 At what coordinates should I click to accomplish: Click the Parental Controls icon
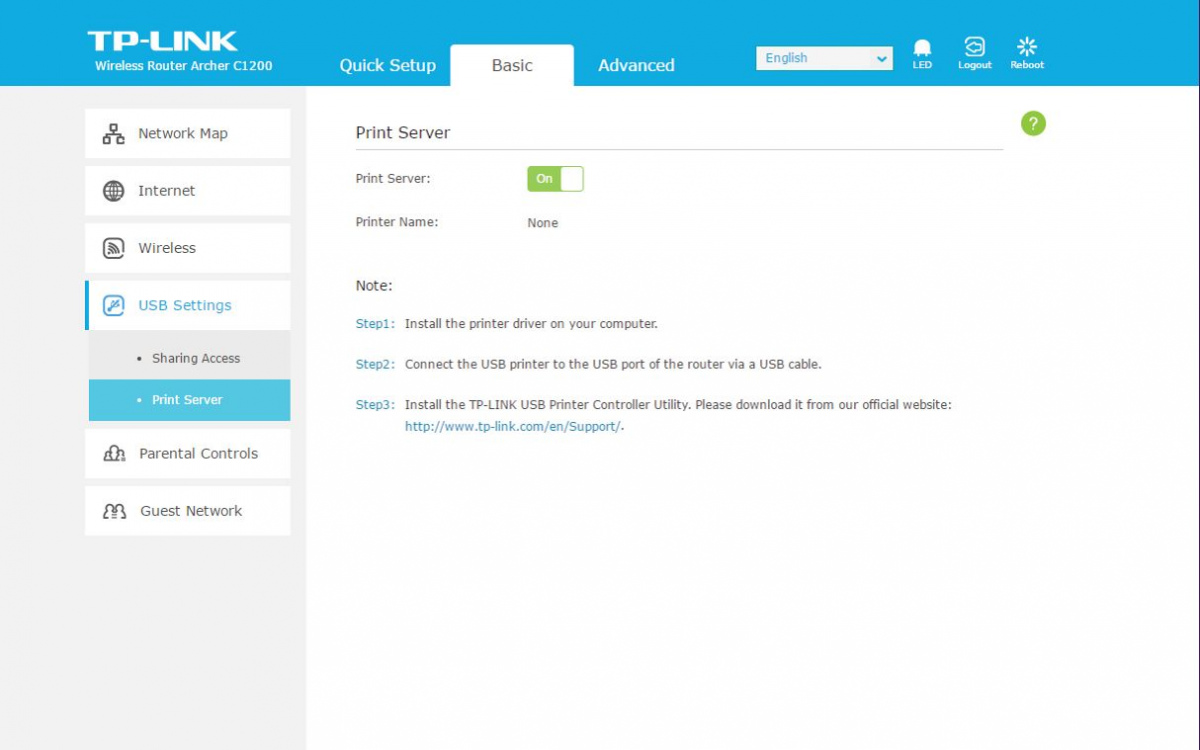point(115,454)
